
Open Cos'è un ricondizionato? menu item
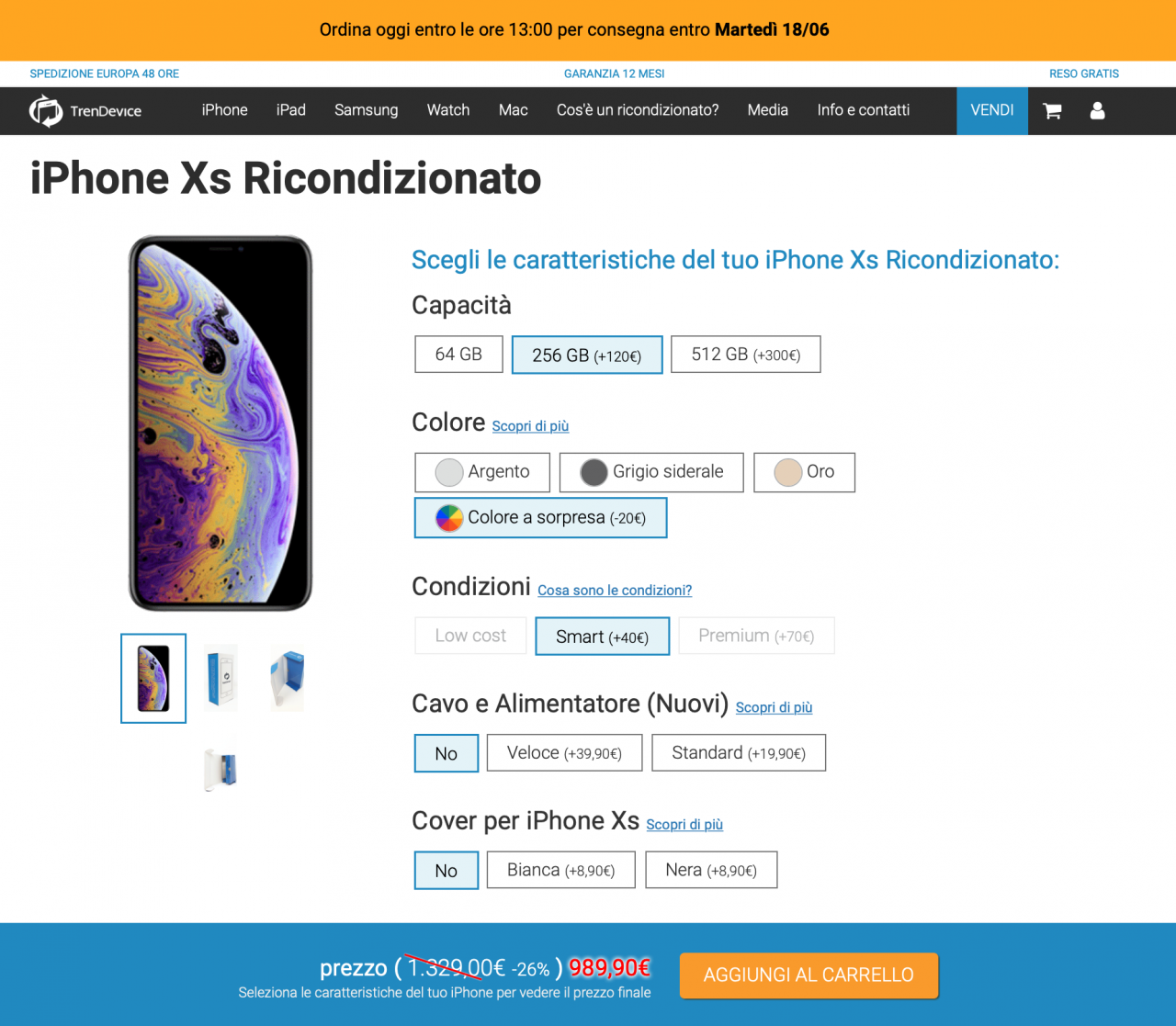[638, 110]
